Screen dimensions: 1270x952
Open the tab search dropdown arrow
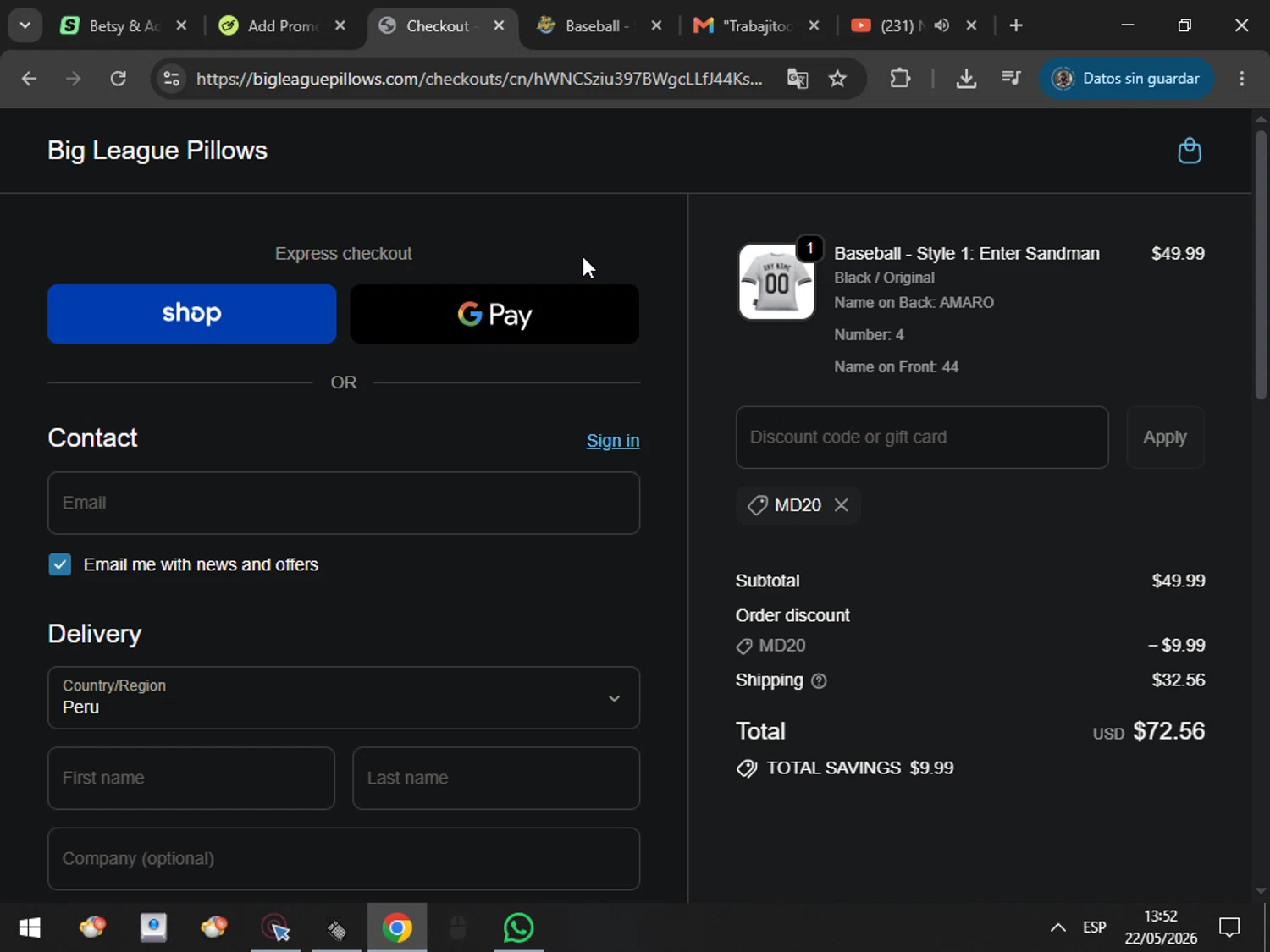(25, 25)
